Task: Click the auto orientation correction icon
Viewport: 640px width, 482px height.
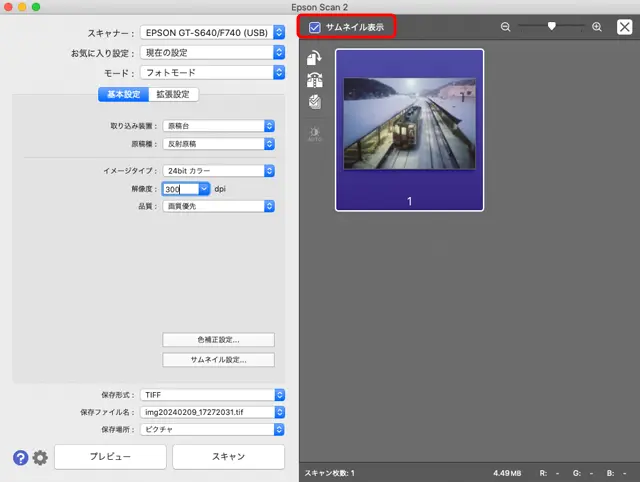Action: (315, 80)
